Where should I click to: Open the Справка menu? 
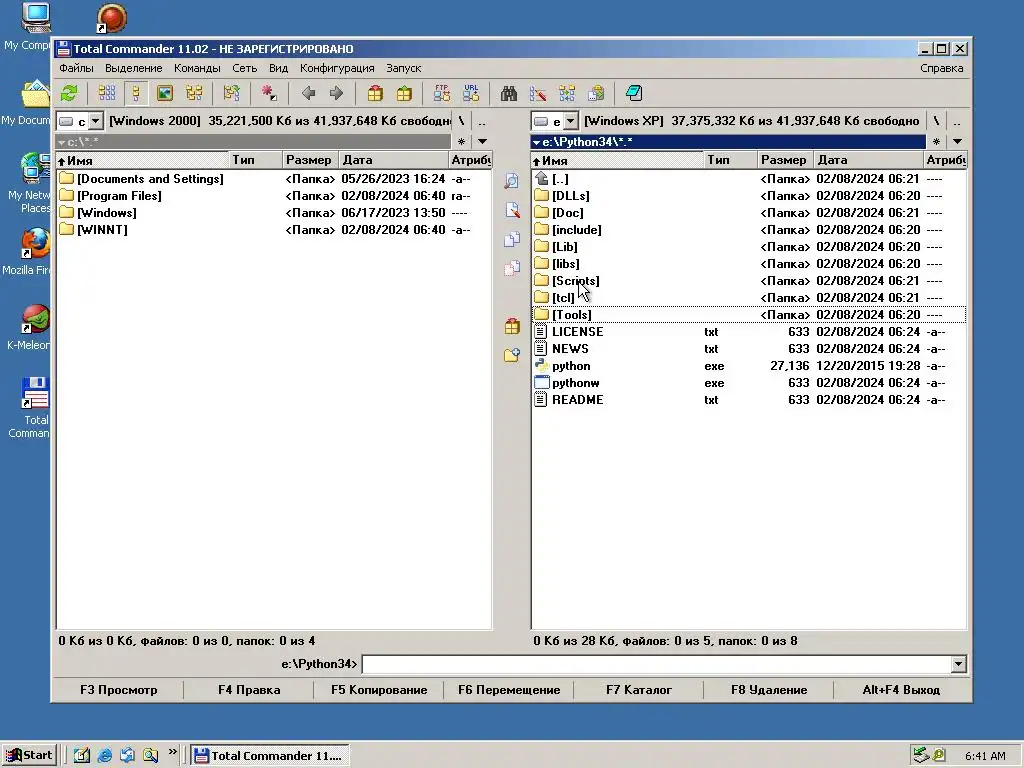pyautogui.click(x=942, y=68)
